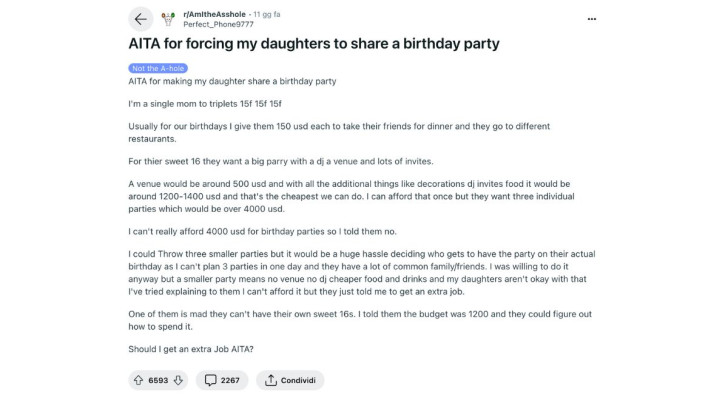728x400 pixels.
Task: Click the "Not the A-hole" flair tag
Action: (x=157, y=68)
